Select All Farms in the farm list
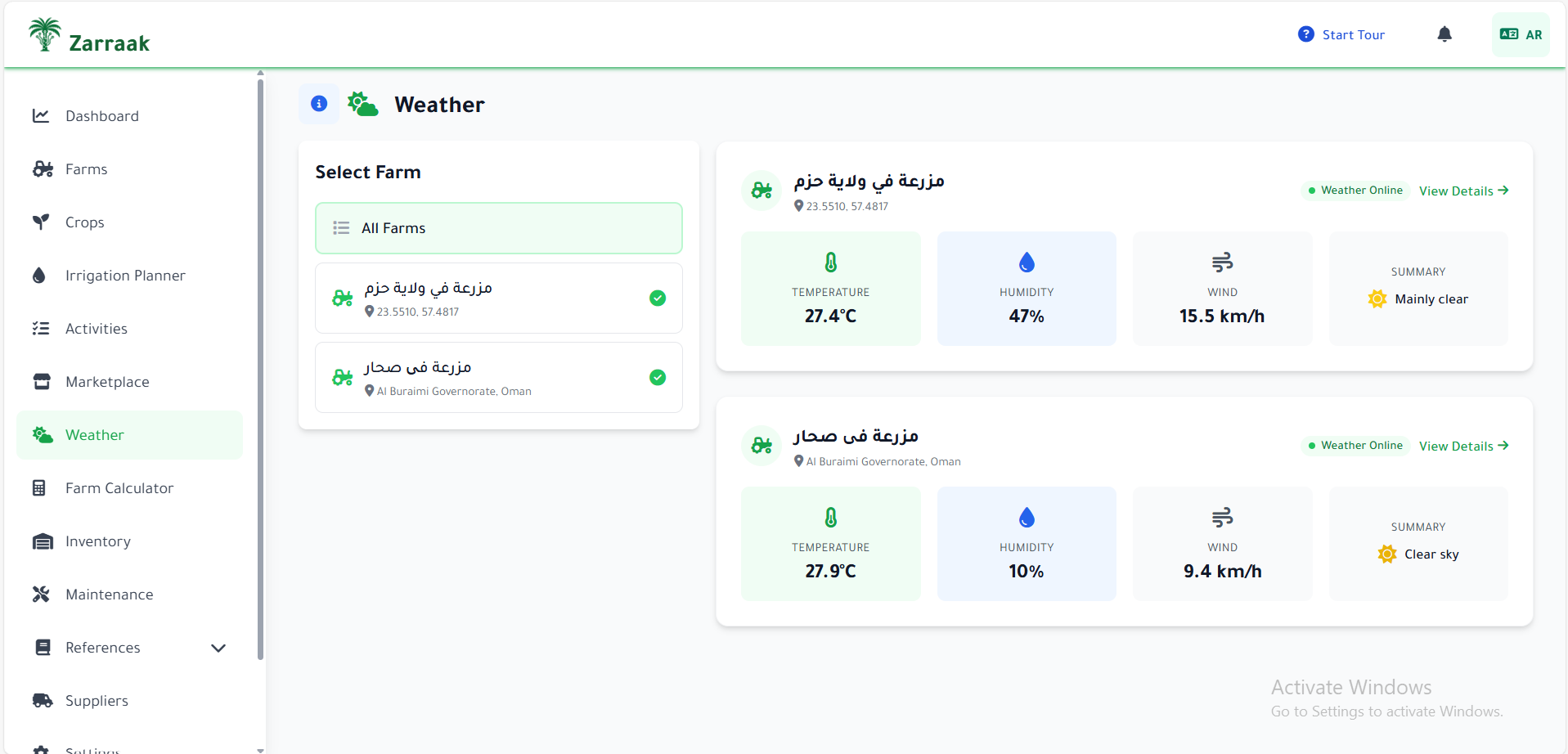Image resolution: width=1568 pixels, height=754 pixels. pyautogui.click(x=498, y=228)
